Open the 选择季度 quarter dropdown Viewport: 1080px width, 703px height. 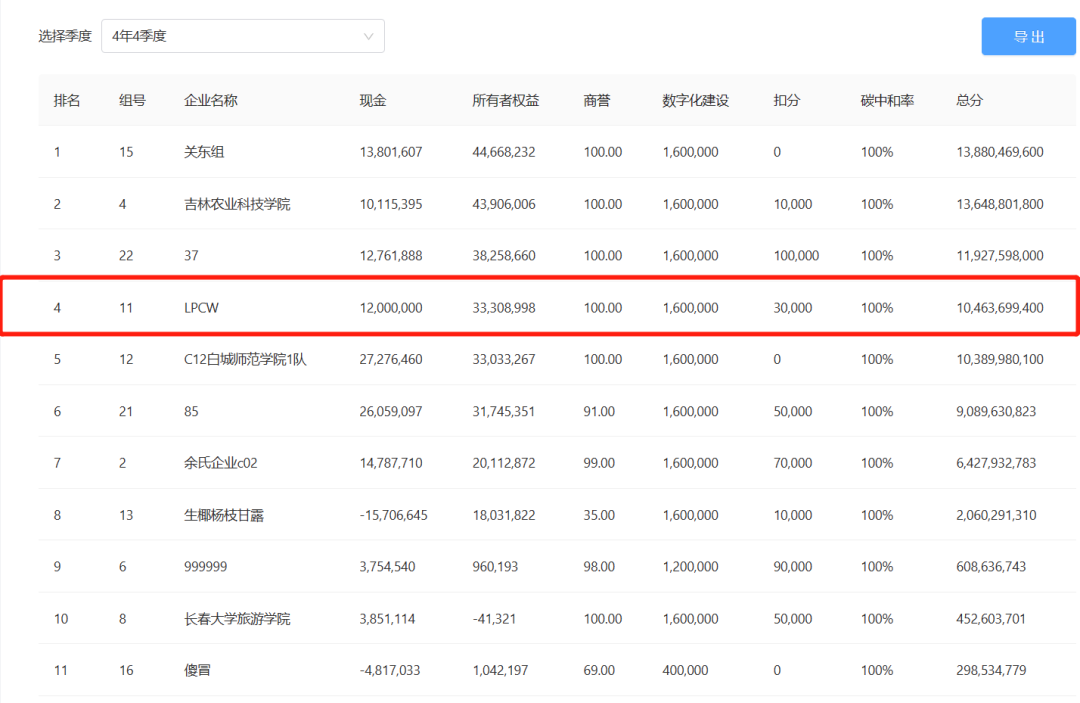[x=242, y=36]
